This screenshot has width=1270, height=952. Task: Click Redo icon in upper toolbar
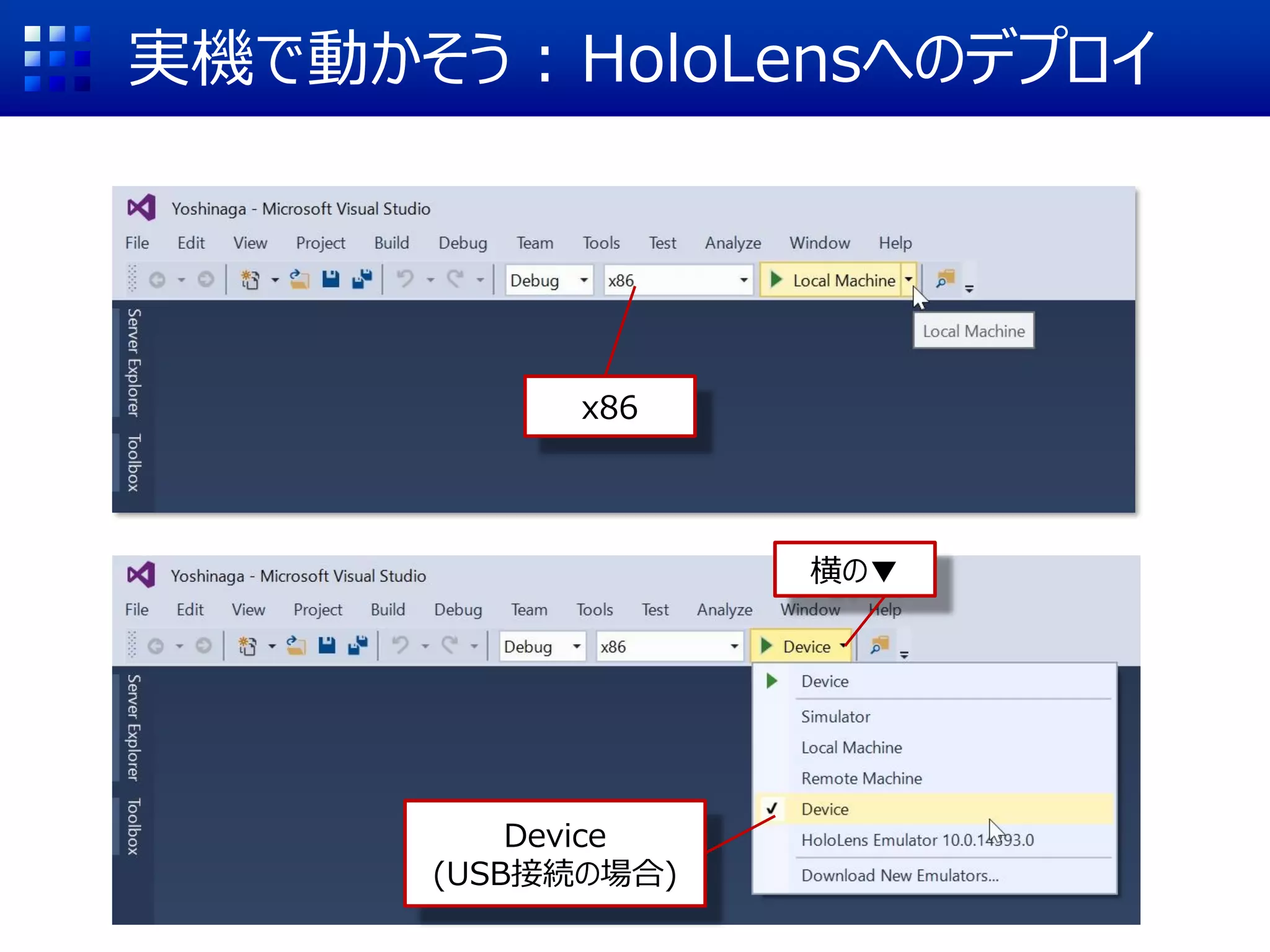(x=456, y=280)
